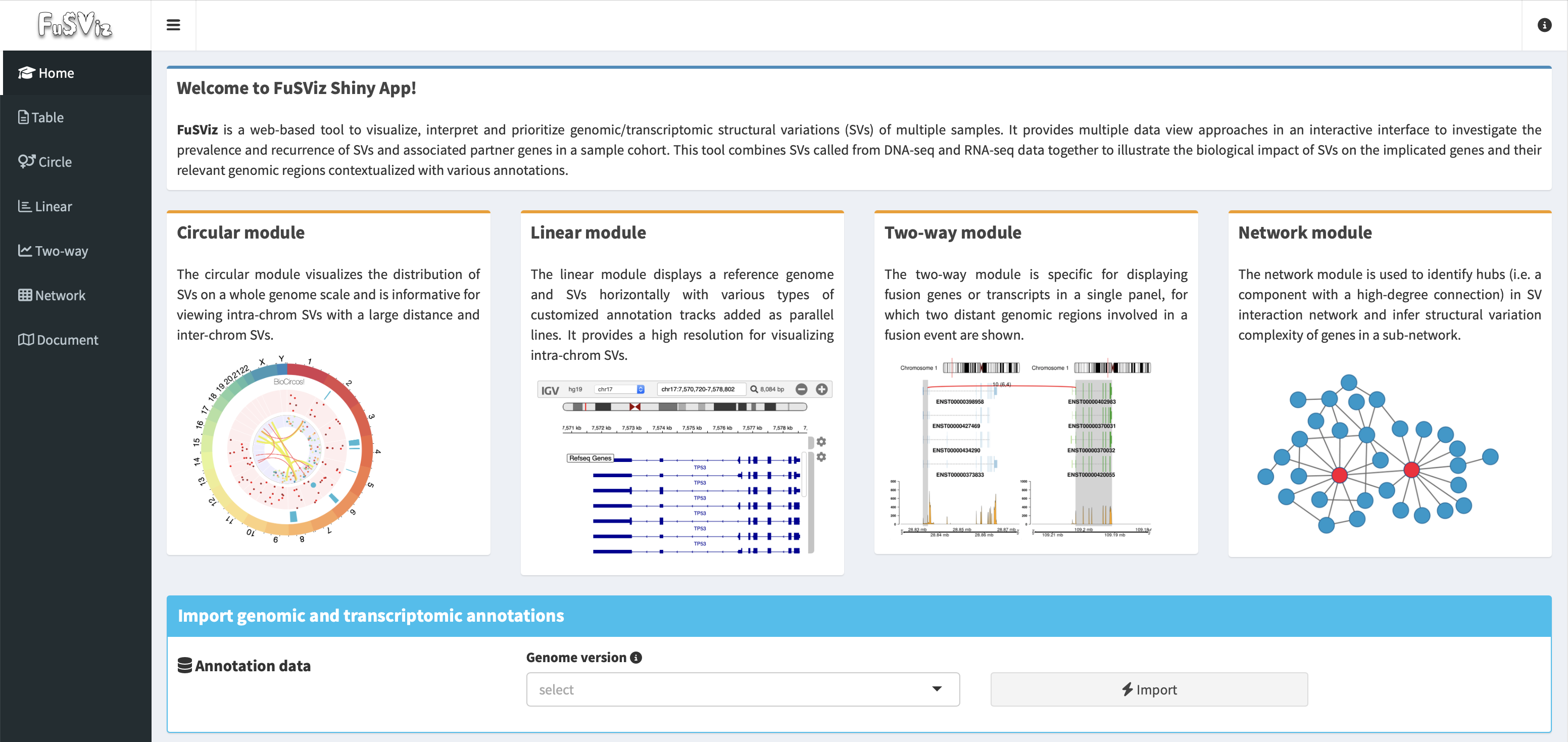Go to the Linear module

(x=76, y=207)
